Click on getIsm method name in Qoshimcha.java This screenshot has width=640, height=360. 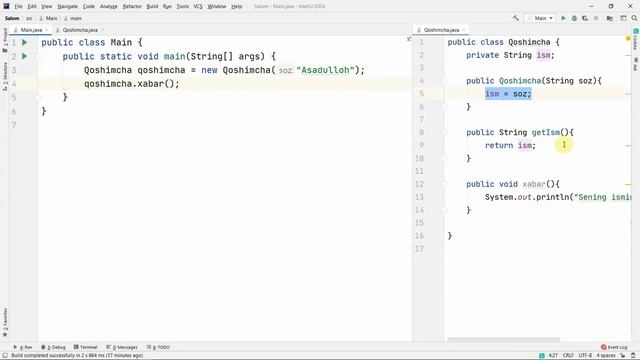coord(546,132)
